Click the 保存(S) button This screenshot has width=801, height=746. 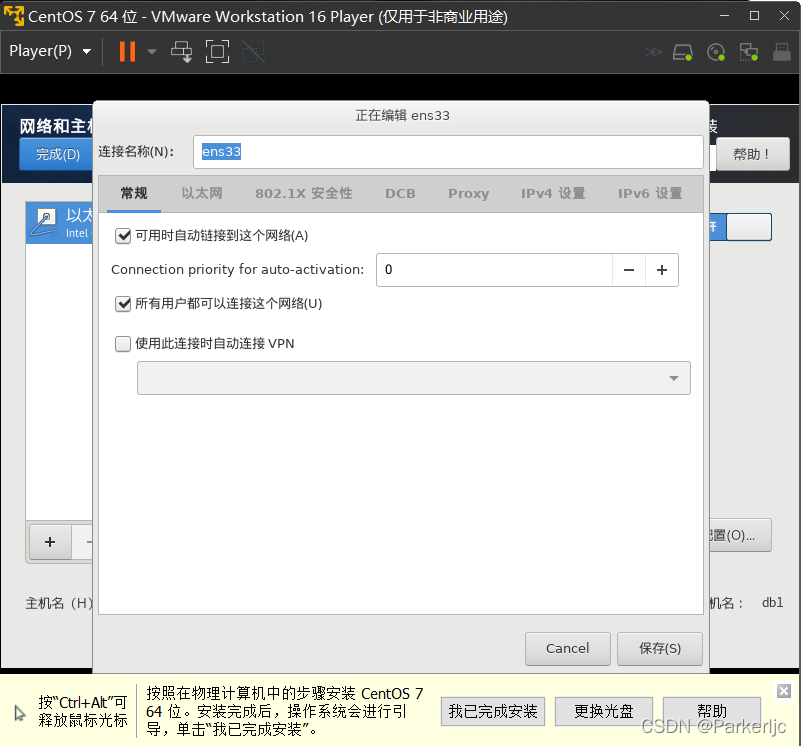[659, 648]
